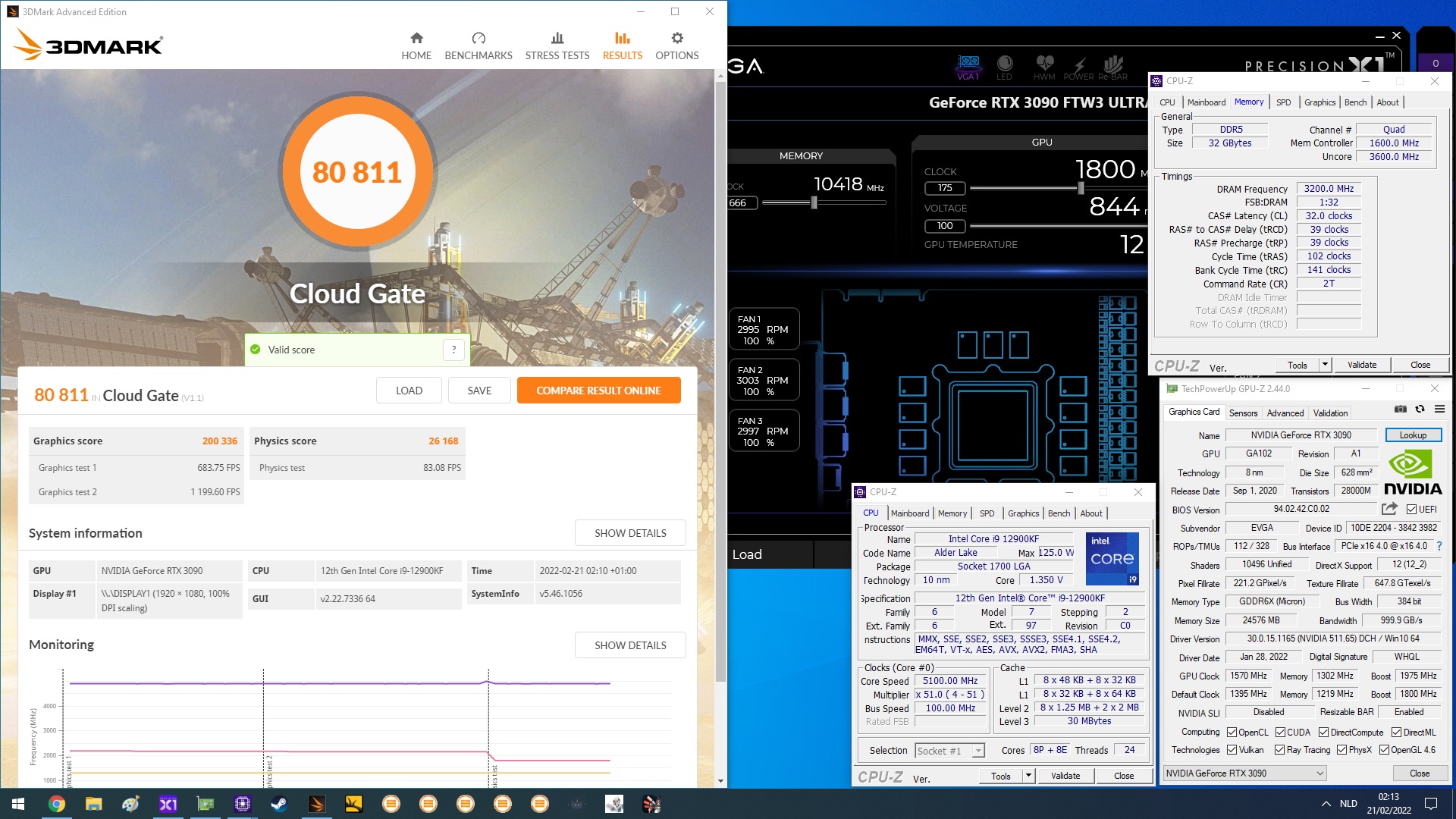
Task: Open HWM hardware monitor in Precision X1
Action: (x=1044, y=67)
